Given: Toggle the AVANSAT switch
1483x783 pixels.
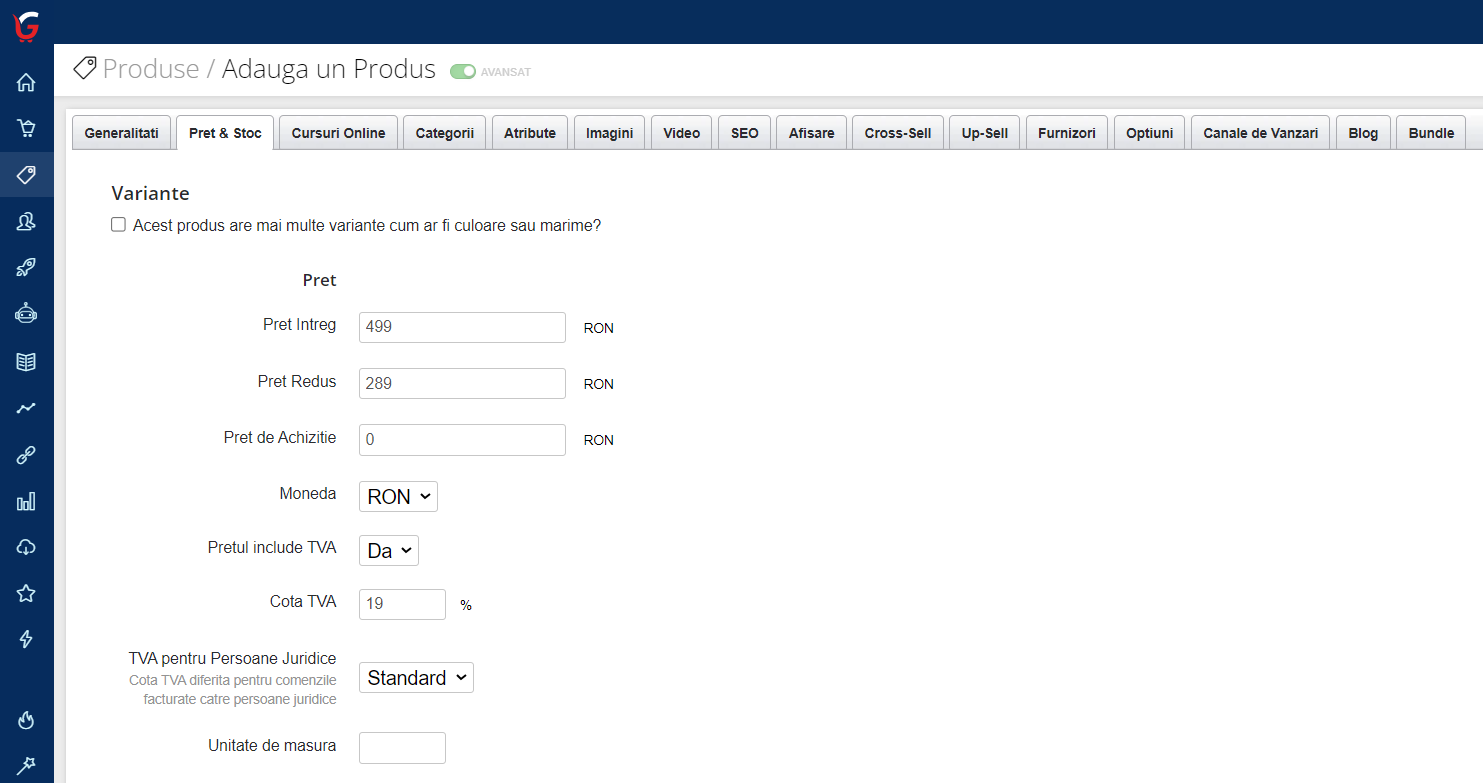Looking at the screenshot, I should [461, 71].
